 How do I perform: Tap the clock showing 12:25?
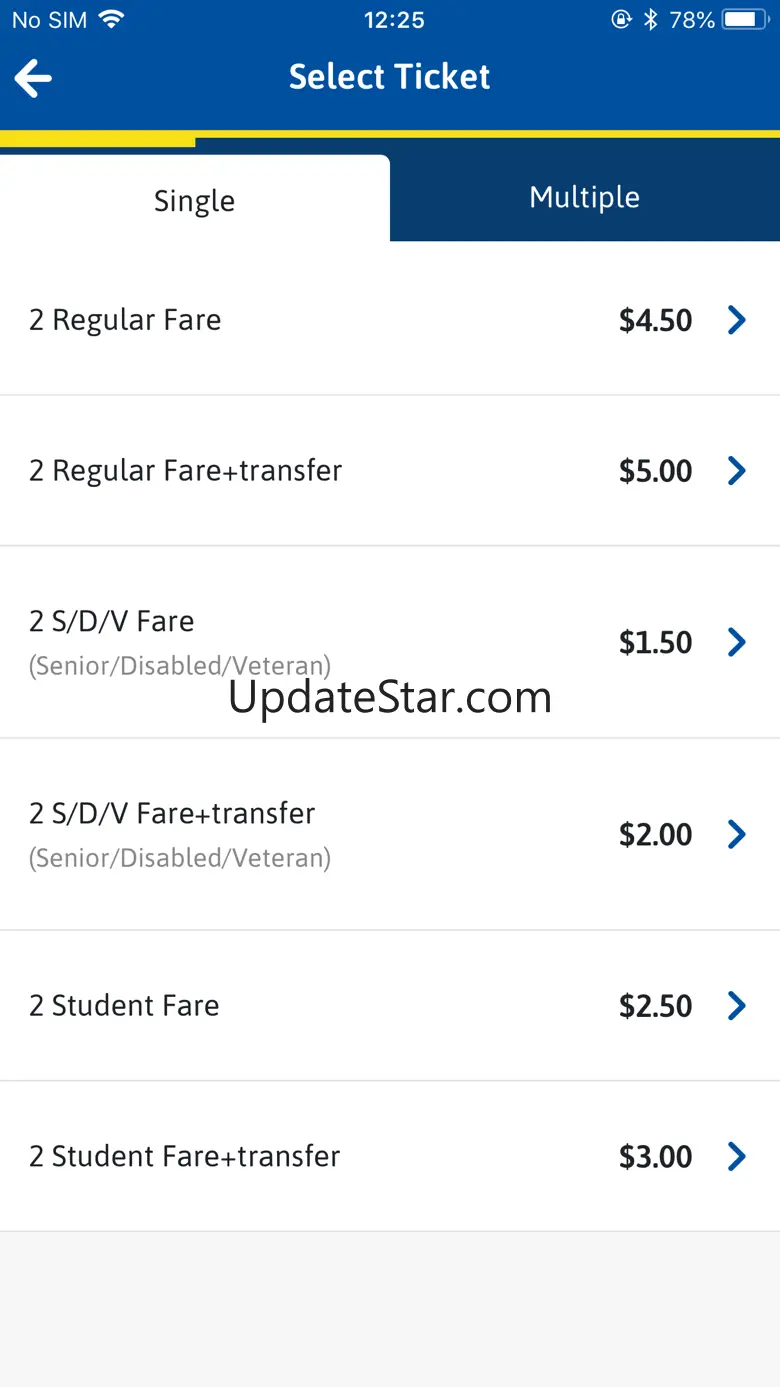coord(394,20)
